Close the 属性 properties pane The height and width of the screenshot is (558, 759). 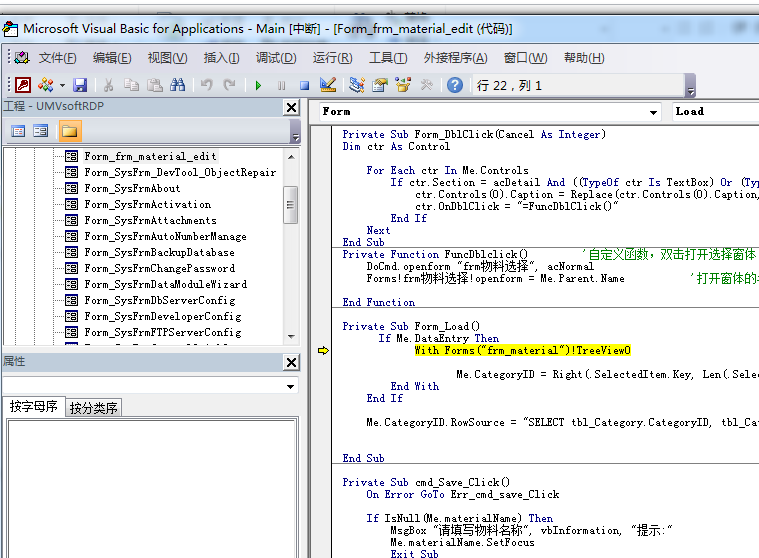click(x=291, y=362)
